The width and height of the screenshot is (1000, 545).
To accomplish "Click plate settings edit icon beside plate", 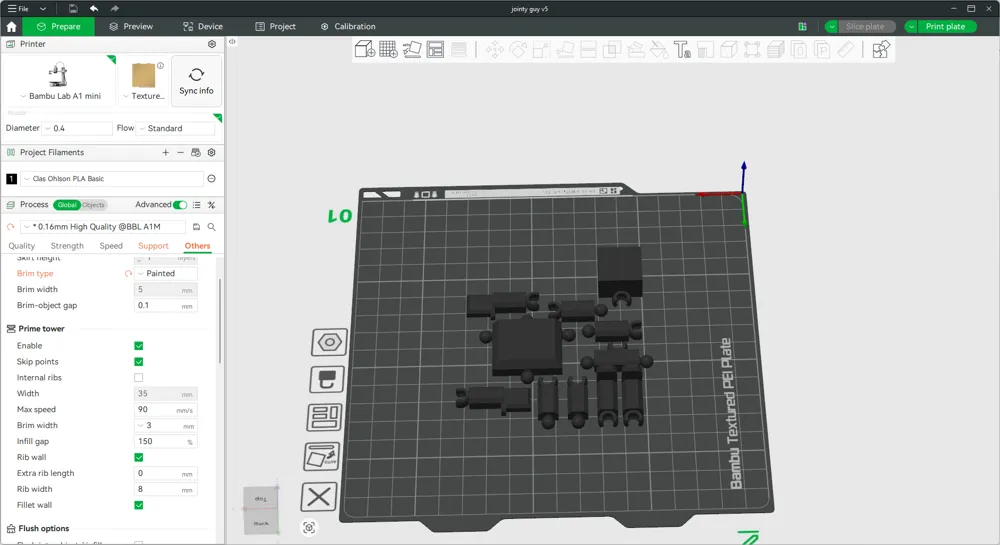I will point(322,456).
